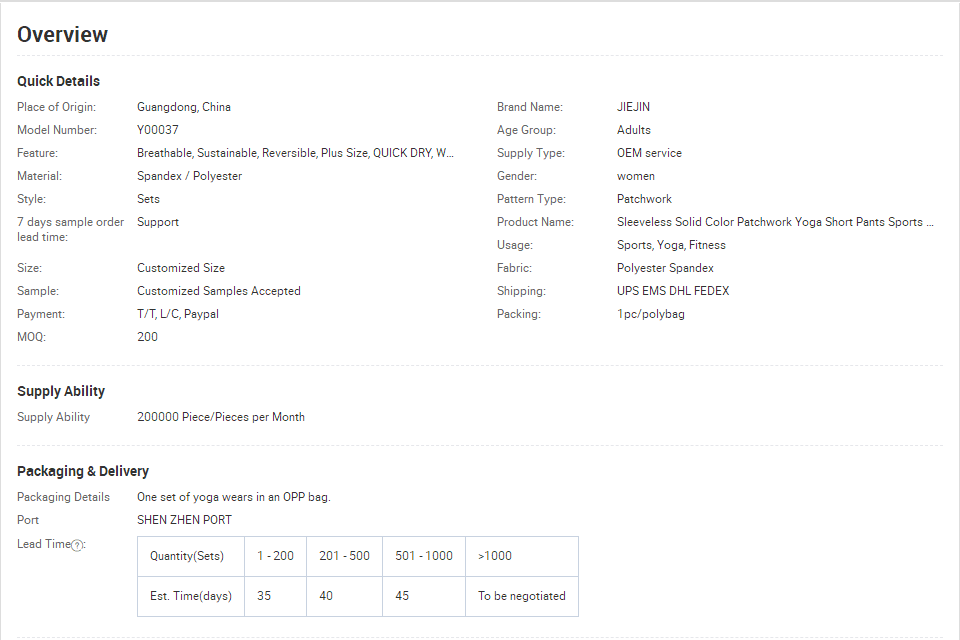Click the Lead Time help question-mark icon

click(77, 545)
